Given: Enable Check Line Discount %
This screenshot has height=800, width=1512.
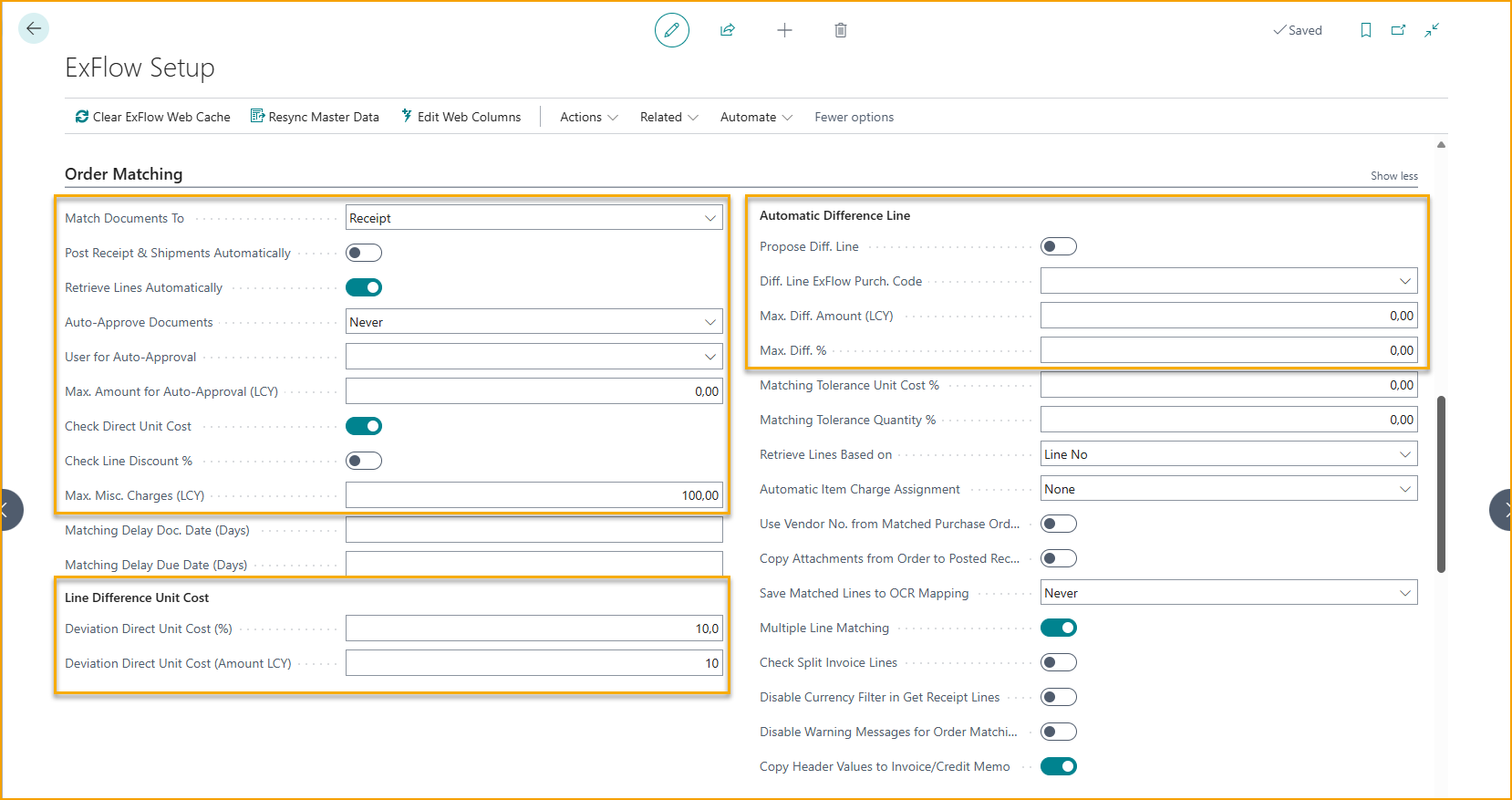Looking at the screenshot, I should pos(364,461).
